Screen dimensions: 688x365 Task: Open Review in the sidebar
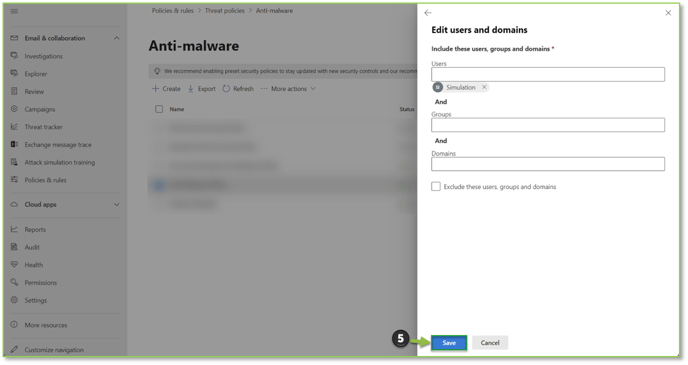point(34,92)
